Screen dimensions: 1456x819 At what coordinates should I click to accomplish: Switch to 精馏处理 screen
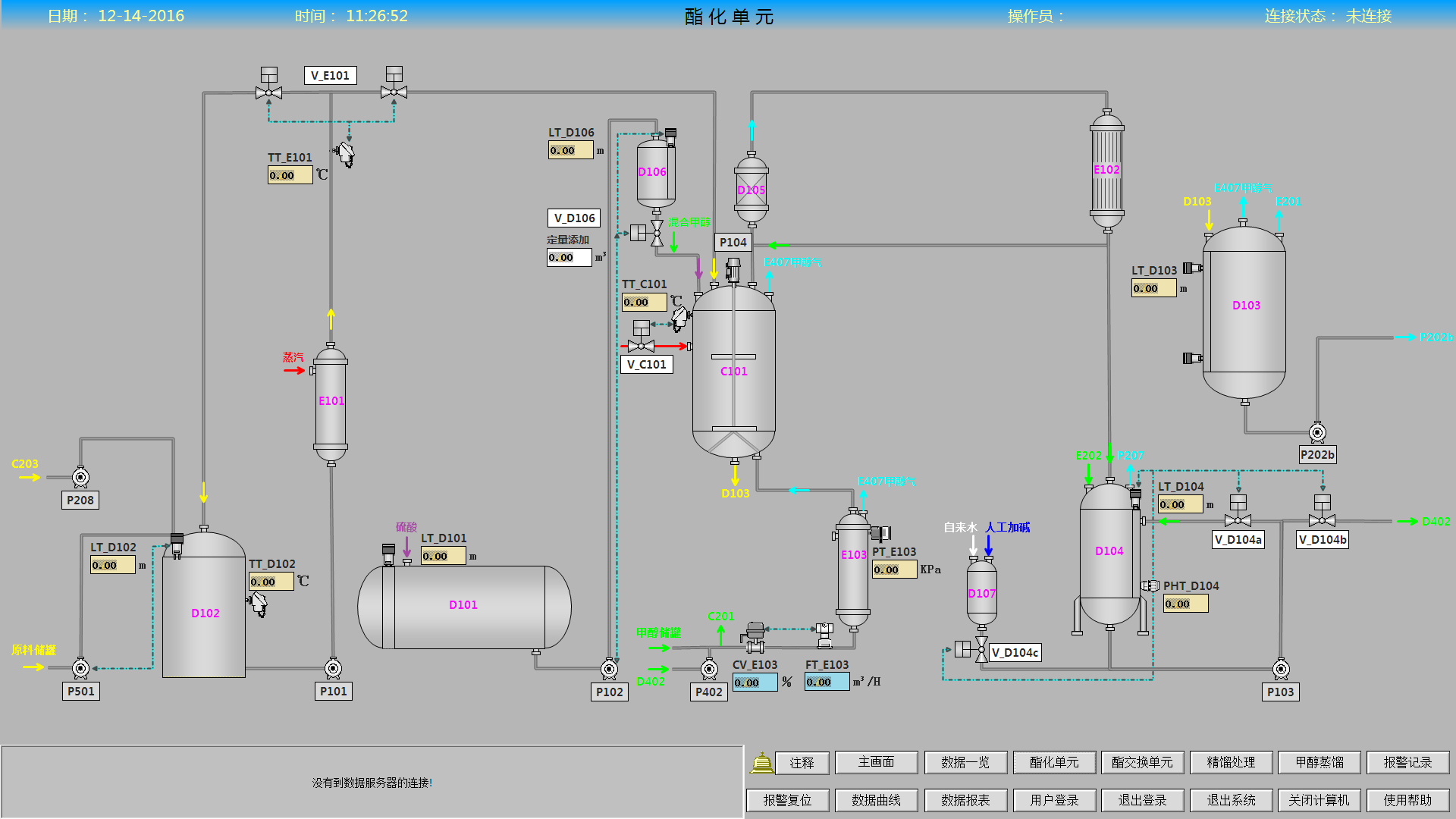[x=1231, y=762]
